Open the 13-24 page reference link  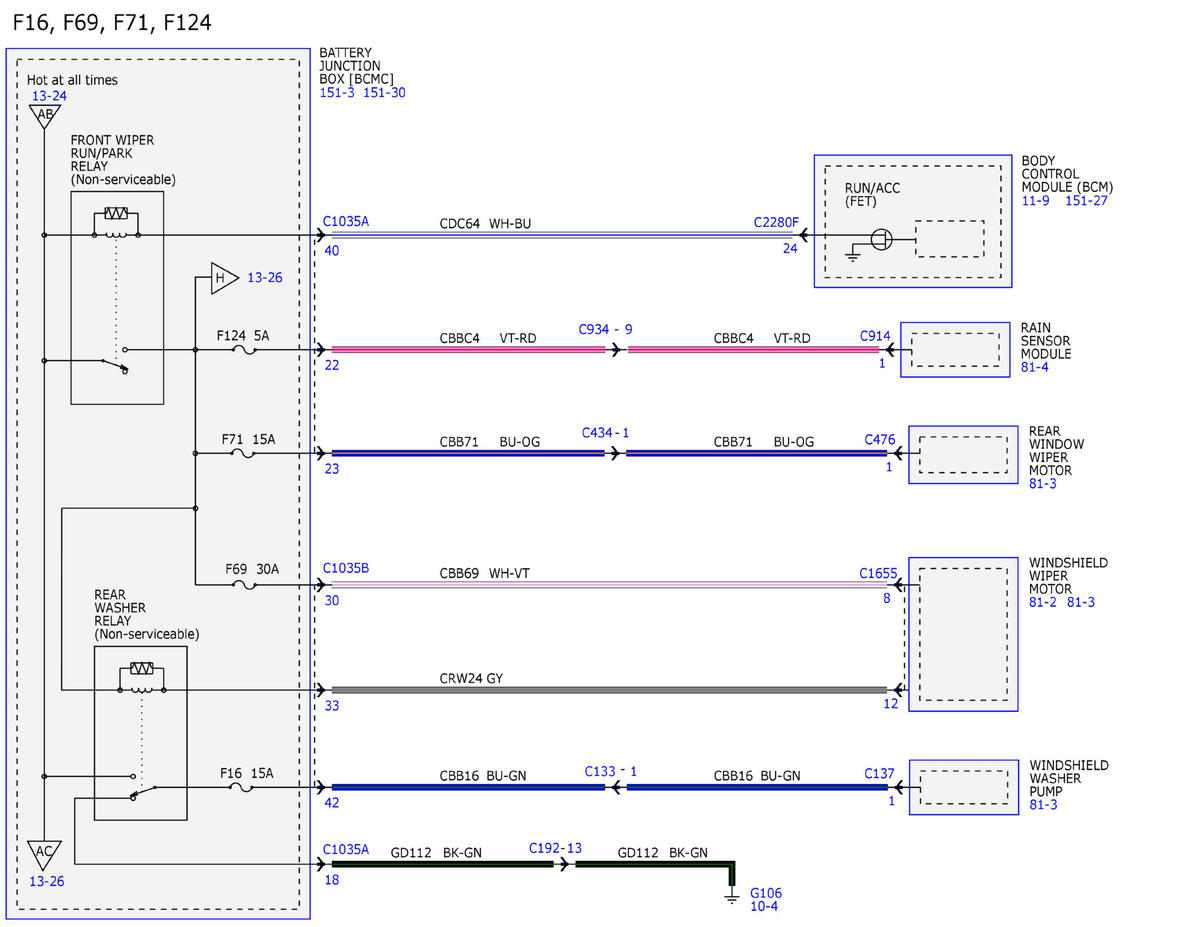(x=49, y=96)
